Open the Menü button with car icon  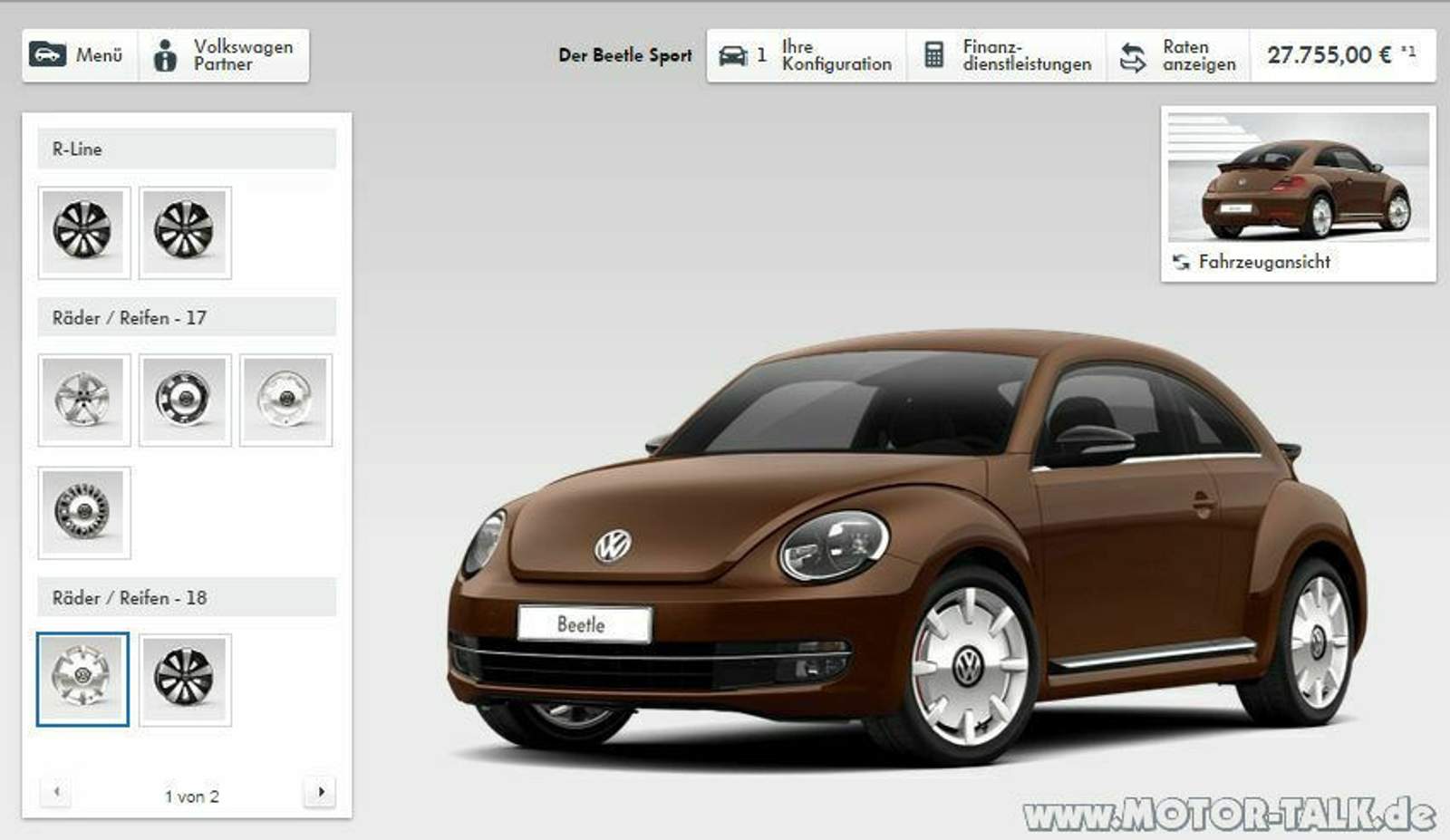point(78,55)
